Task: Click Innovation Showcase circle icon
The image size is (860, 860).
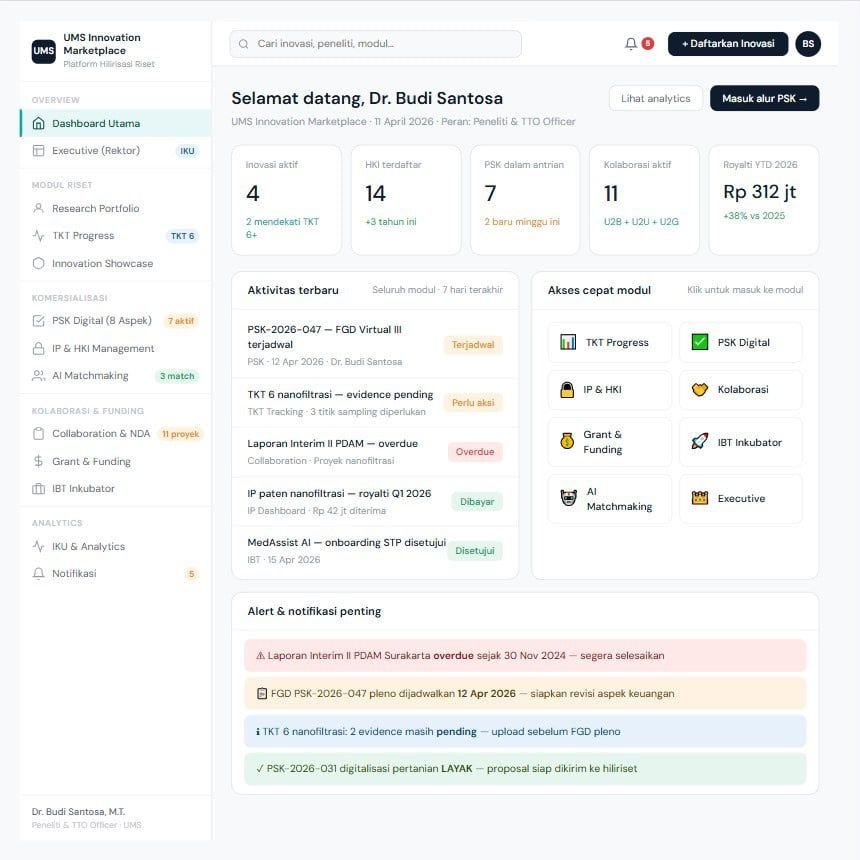Action: pyautogui.click(x=38, y=263)
